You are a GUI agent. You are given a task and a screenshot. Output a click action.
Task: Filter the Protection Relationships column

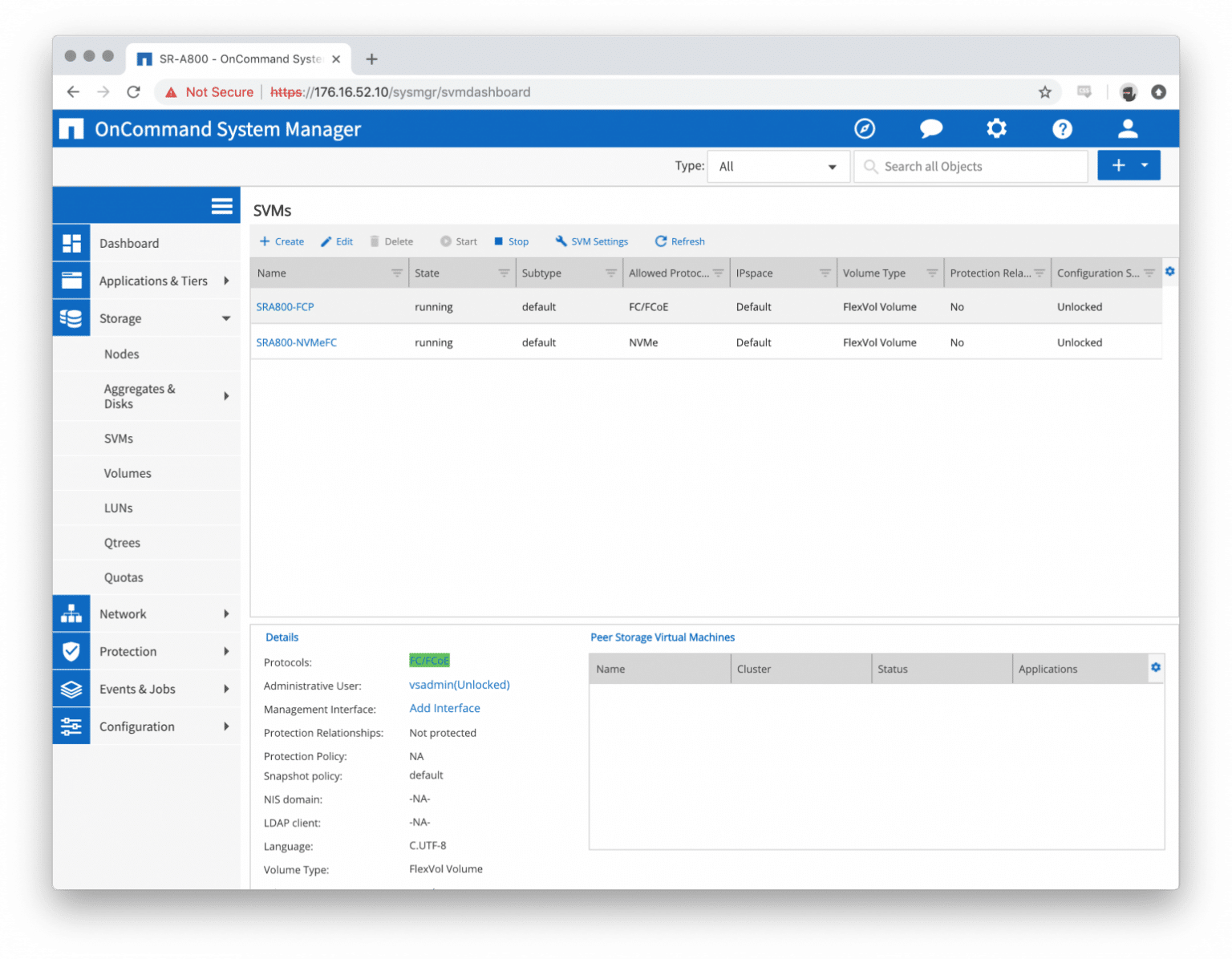[1039, 273]
